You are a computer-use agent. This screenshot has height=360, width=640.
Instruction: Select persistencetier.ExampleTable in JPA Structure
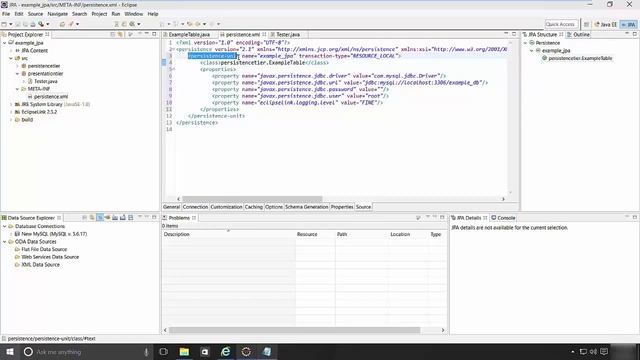pyautogui.click(x=580, y=58)
